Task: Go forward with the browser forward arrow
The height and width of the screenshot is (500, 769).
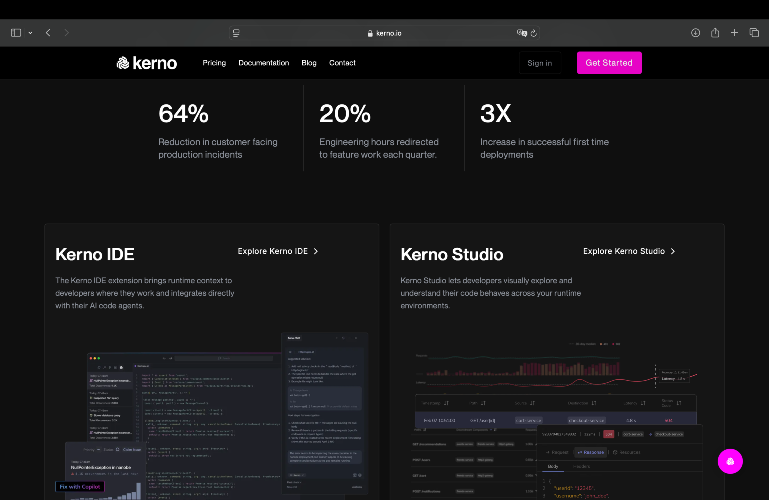Action: 67,33
